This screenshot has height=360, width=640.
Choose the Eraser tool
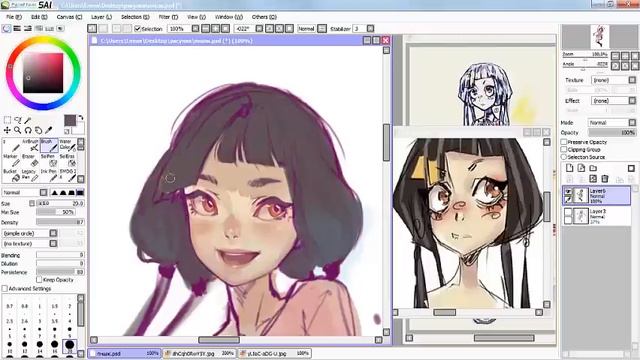(30, 160)
